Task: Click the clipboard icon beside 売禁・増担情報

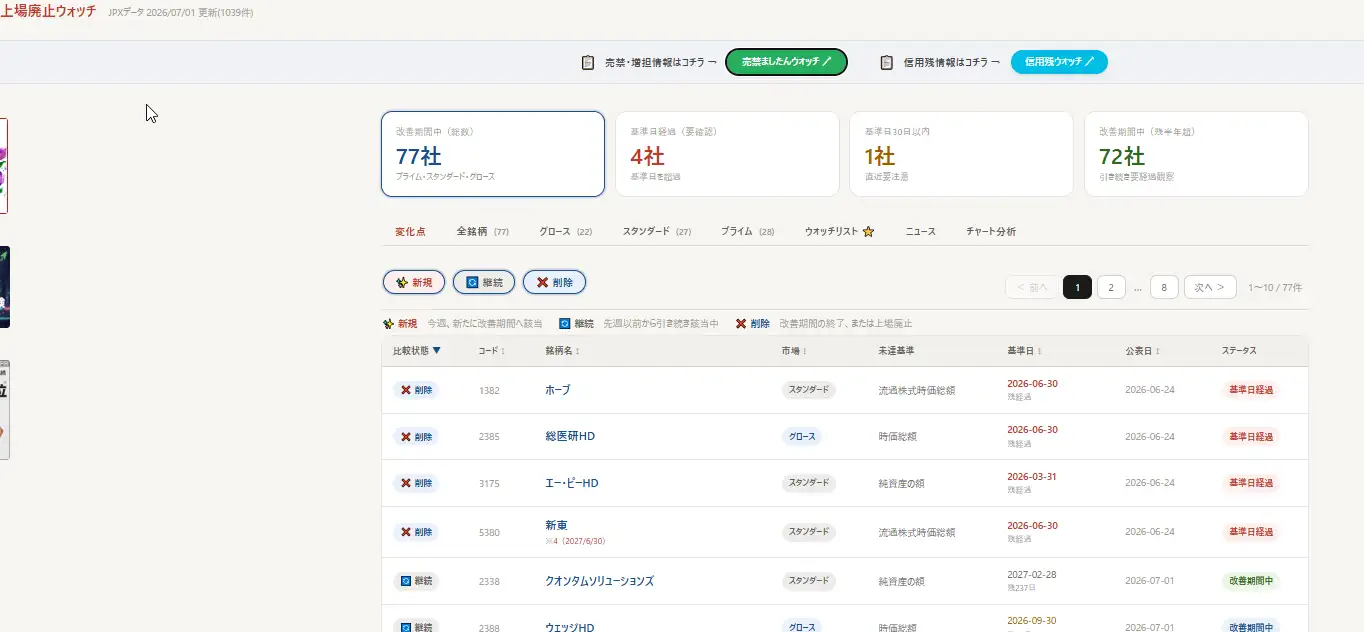Action: tap(588, 62)
